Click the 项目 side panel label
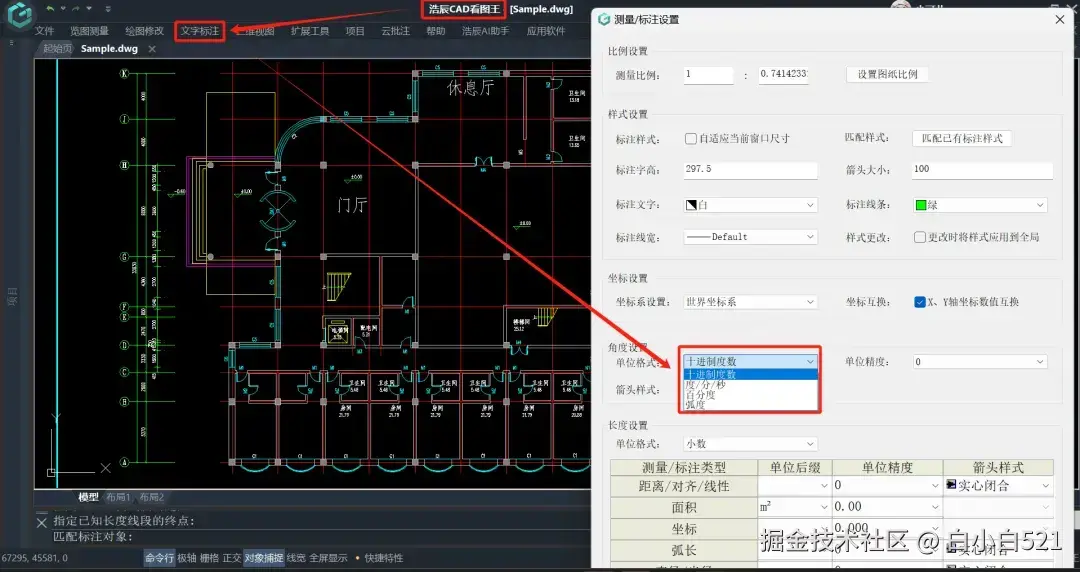The image size is (1080, 572). 12,298
